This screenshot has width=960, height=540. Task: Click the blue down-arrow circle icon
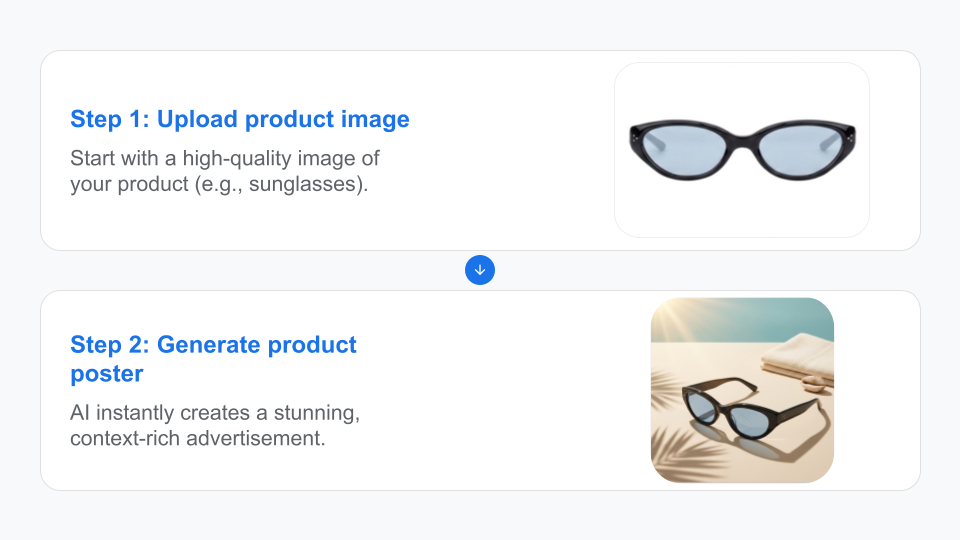tap(480, 270)
